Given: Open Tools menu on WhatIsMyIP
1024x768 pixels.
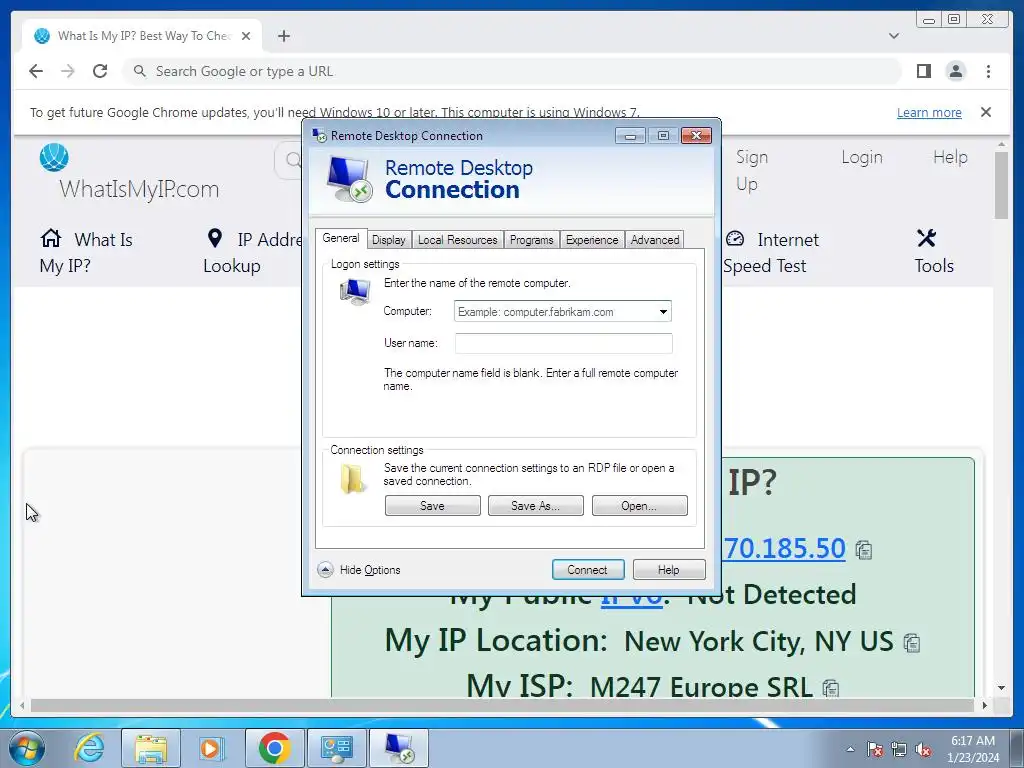Looking at the screenshot, I should 934,252.
